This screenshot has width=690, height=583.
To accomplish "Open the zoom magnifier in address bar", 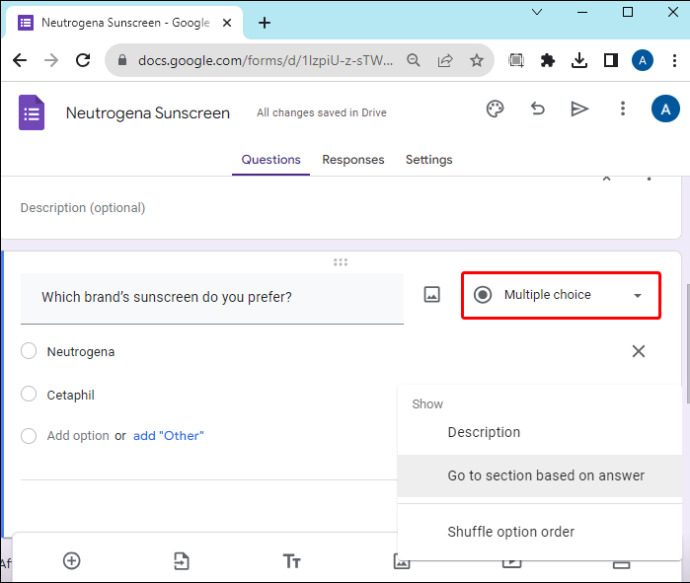I will (413, 60).
